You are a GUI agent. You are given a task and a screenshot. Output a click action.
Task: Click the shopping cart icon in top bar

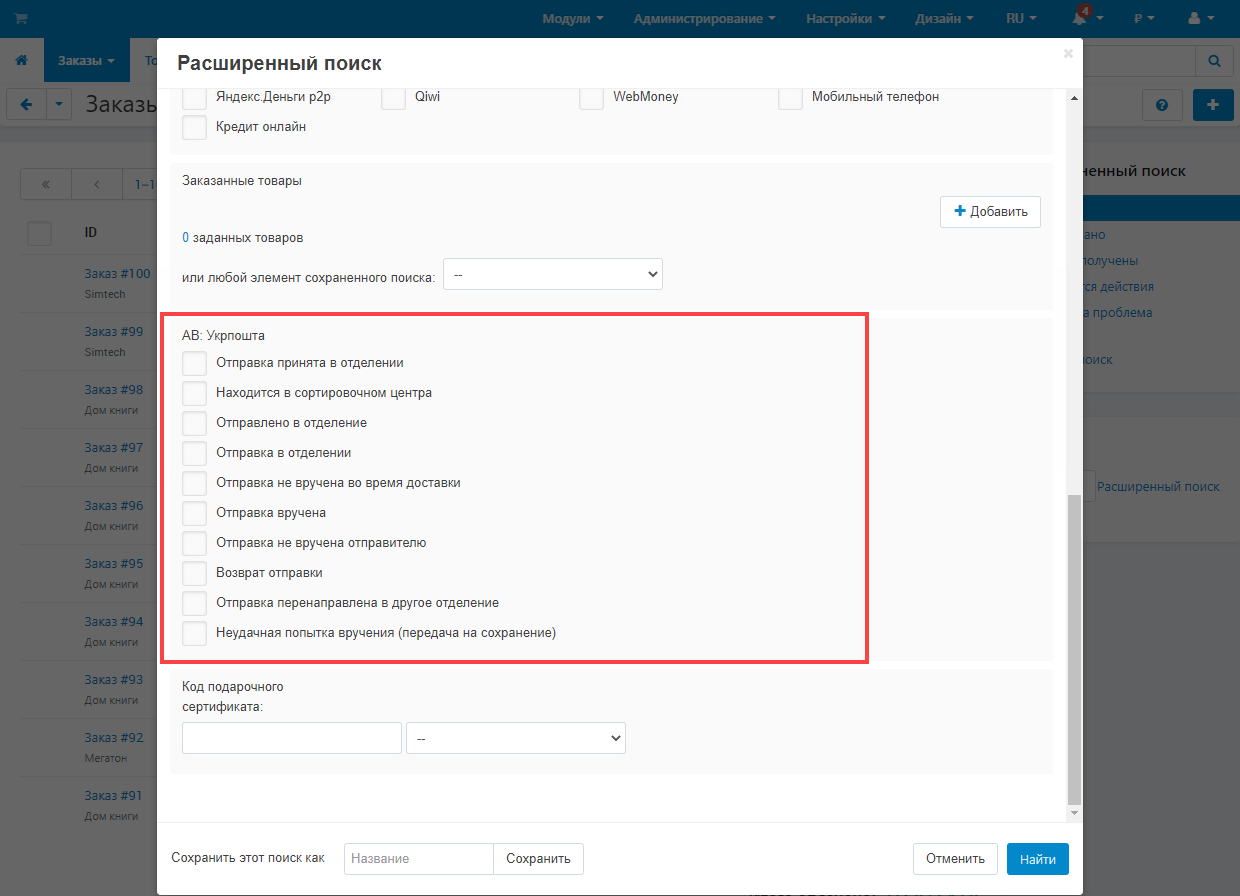pyautogui.click(x=21, y=18)
